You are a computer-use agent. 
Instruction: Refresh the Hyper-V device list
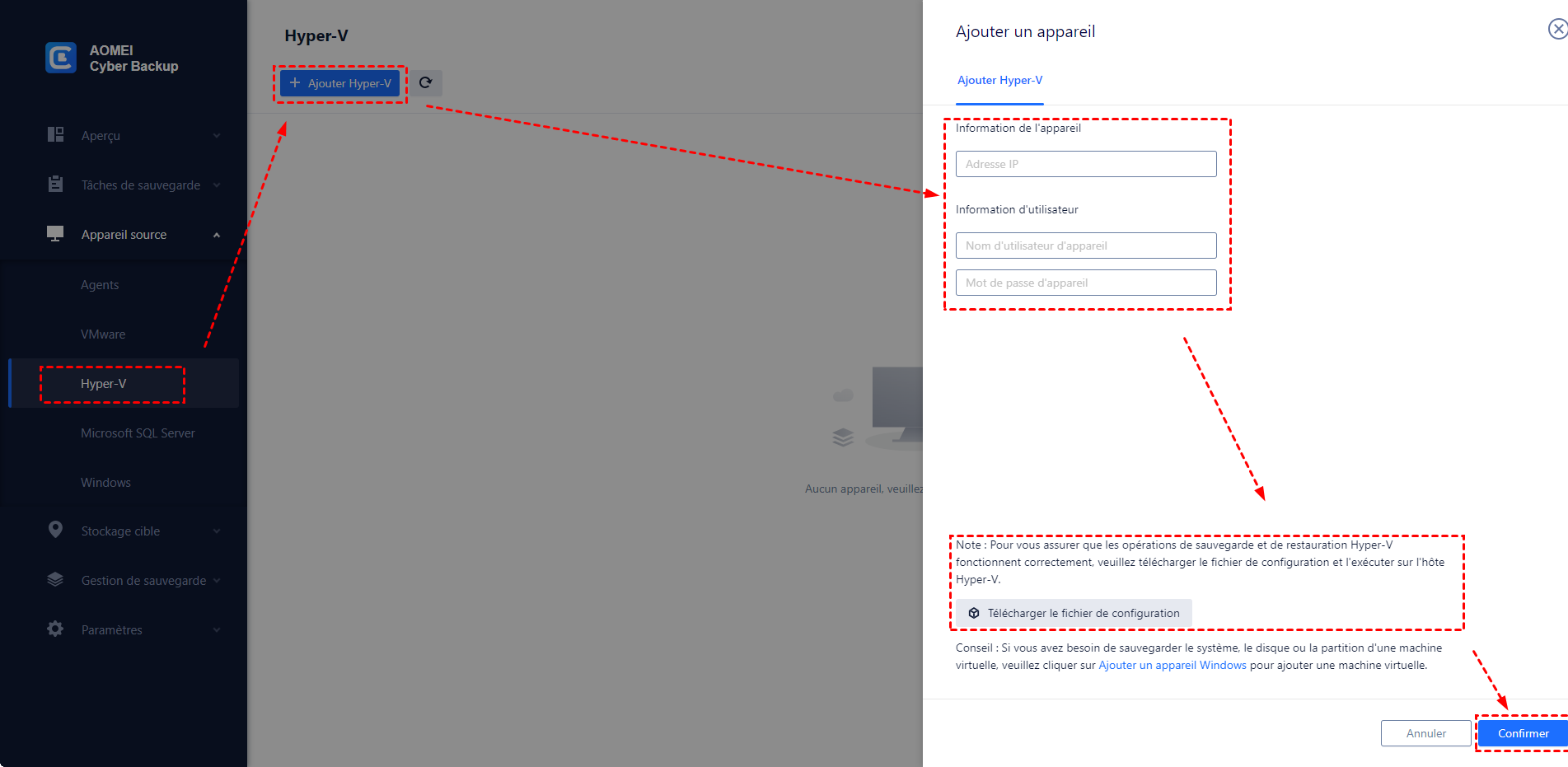425,82
